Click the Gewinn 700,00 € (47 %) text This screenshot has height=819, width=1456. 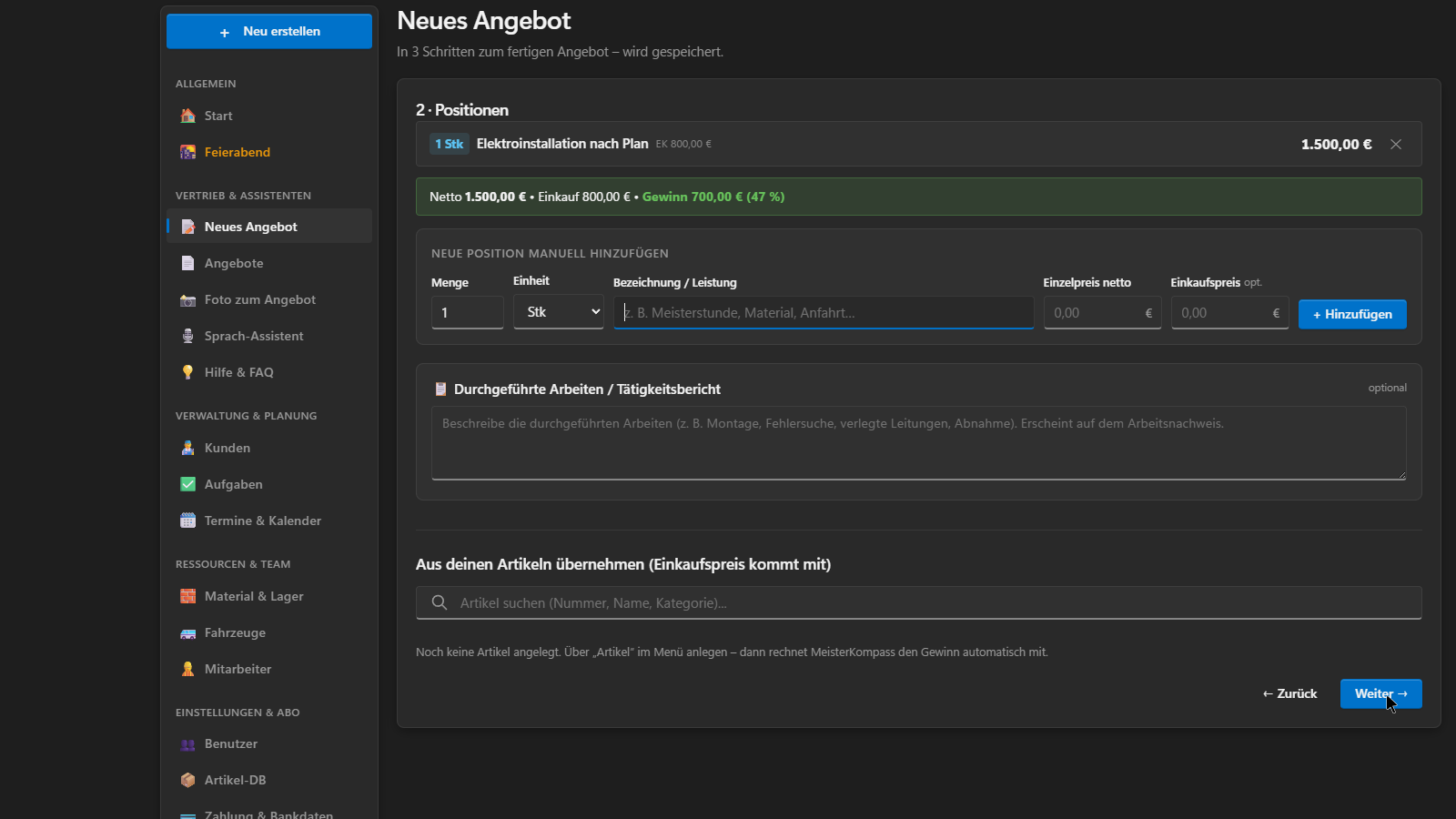tap(713, 197)
